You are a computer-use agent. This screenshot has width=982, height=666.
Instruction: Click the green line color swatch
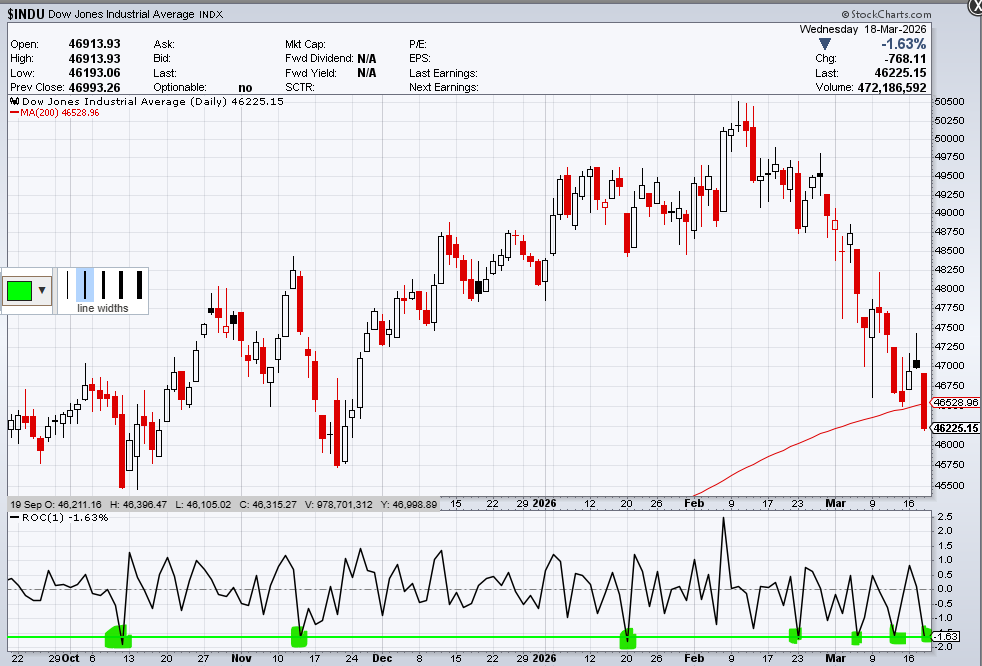19,291
